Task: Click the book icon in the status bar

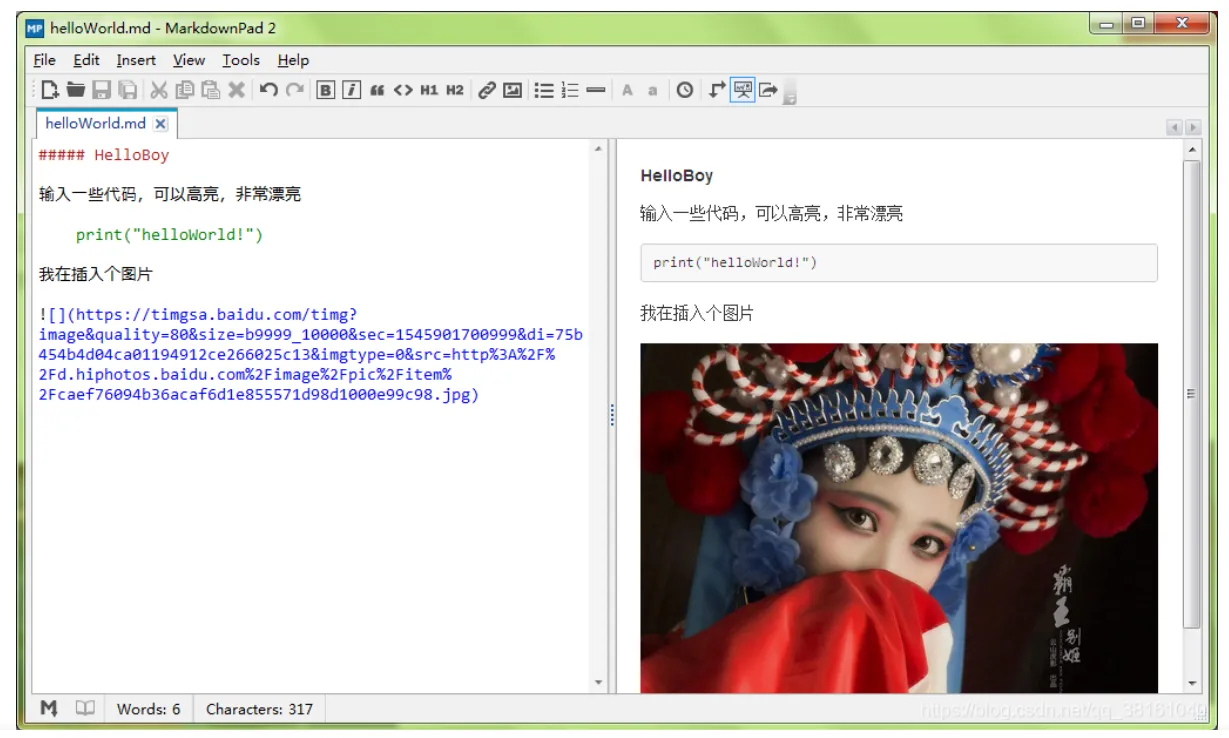Action: point(86,708)
